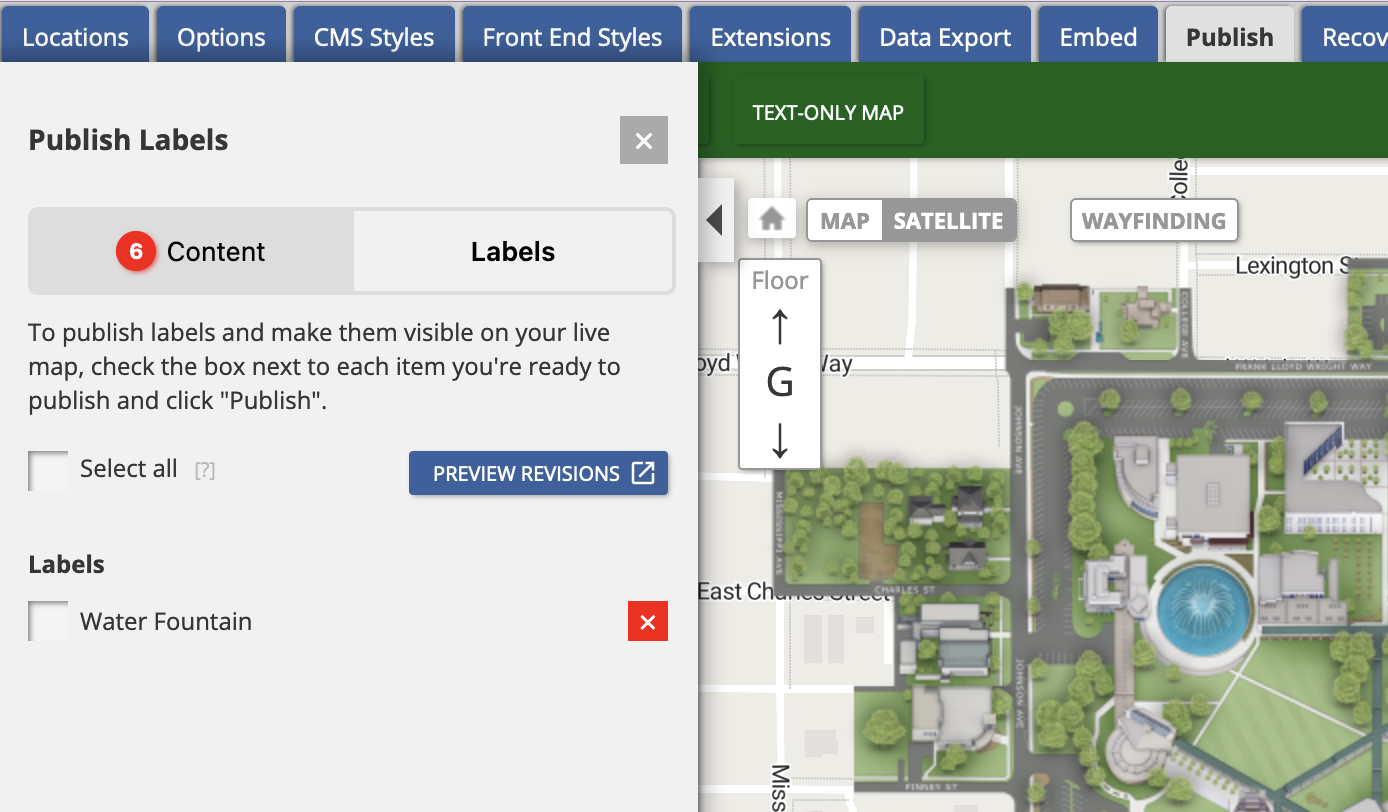1388x812 pixels.
Task: Click the WAYFINDING button
Action: click(x=1154, y=219)
